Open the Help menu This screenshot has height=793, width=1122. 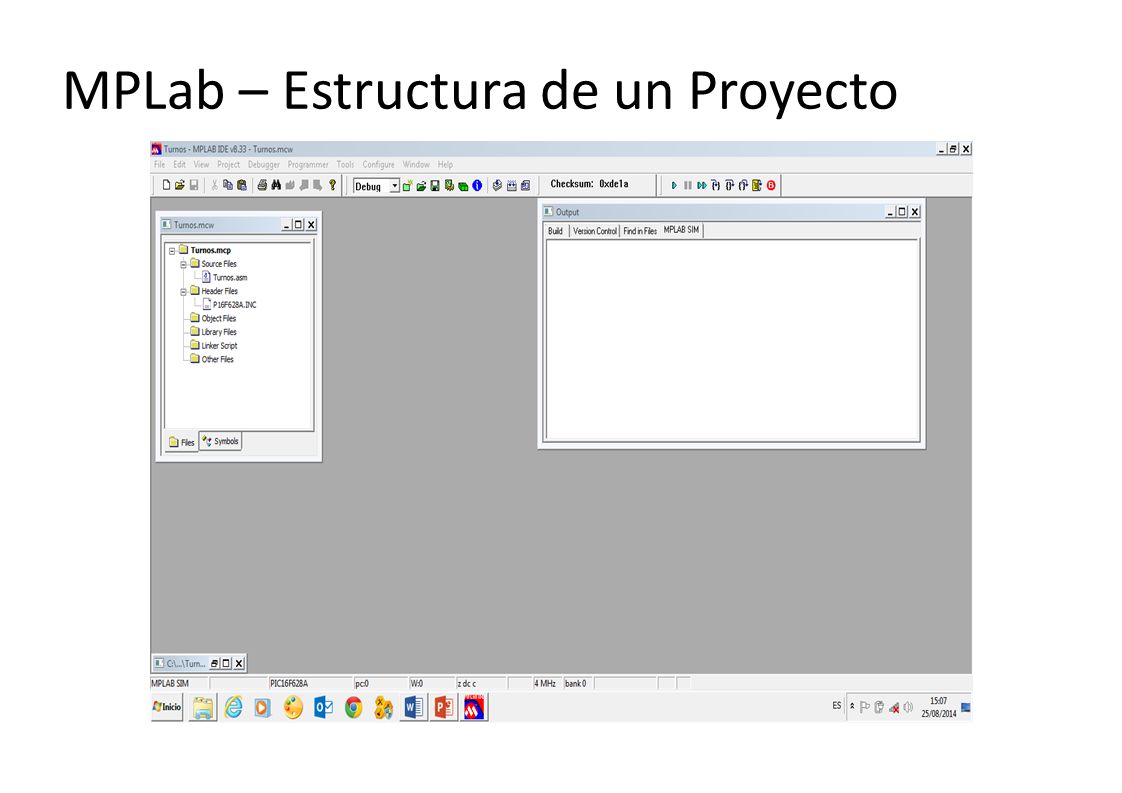pyautogui.click(x=445, y=165)
